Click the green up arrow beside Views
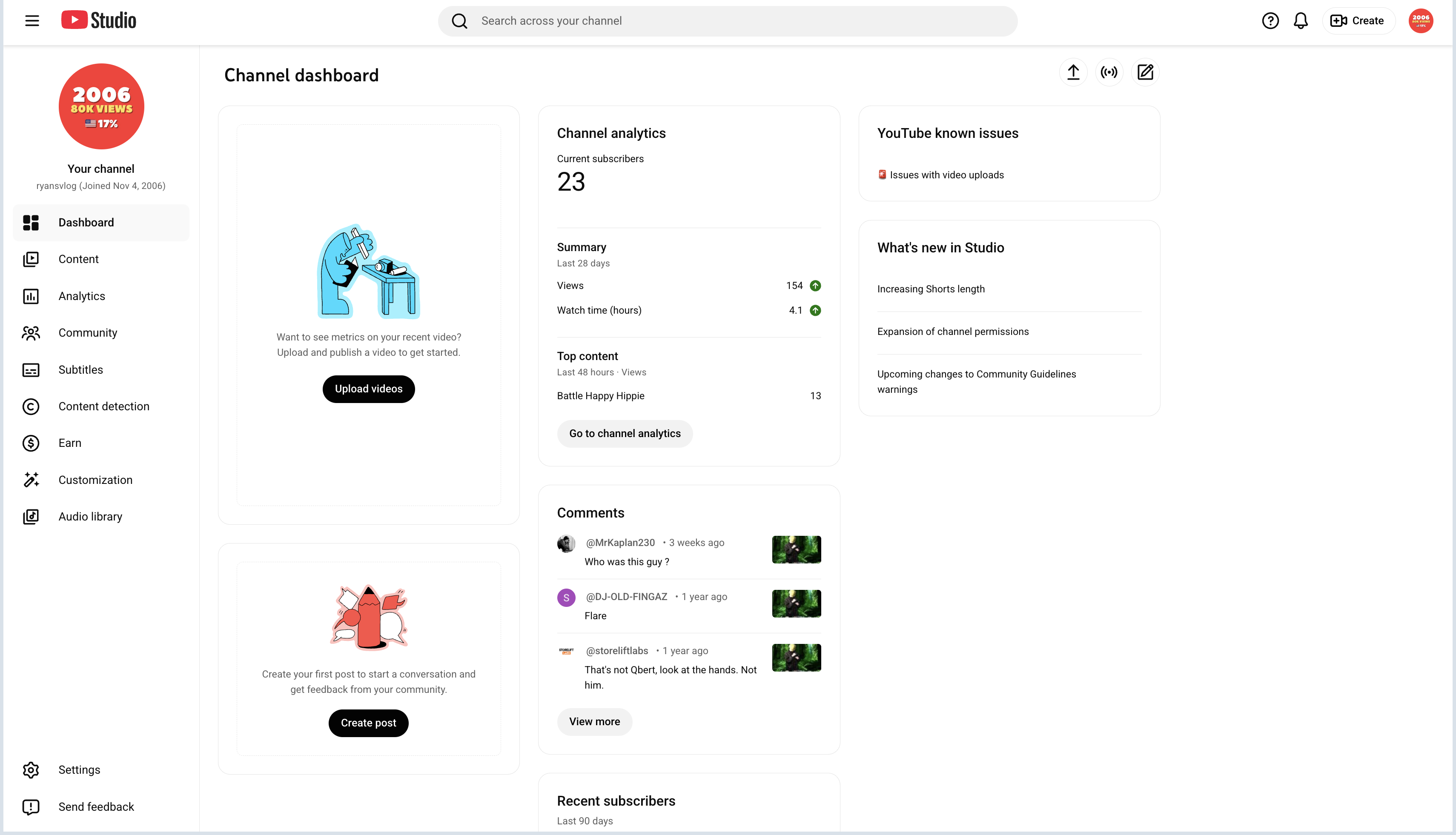Image resolution: width=1456 pixels, height=835 pixels. pos(814,286)
